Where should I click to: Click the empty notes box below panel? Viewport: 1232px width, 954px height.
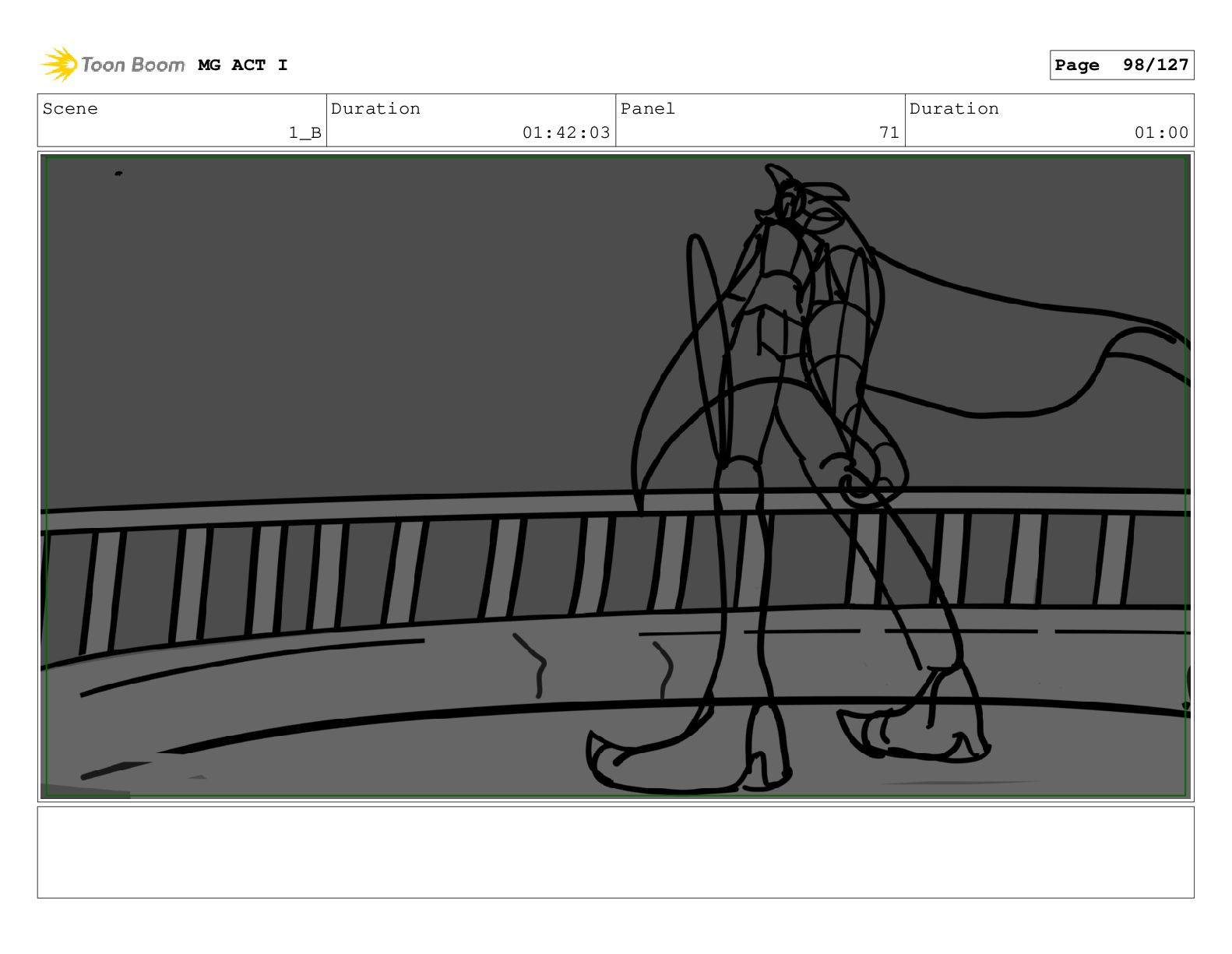point(615,852)
